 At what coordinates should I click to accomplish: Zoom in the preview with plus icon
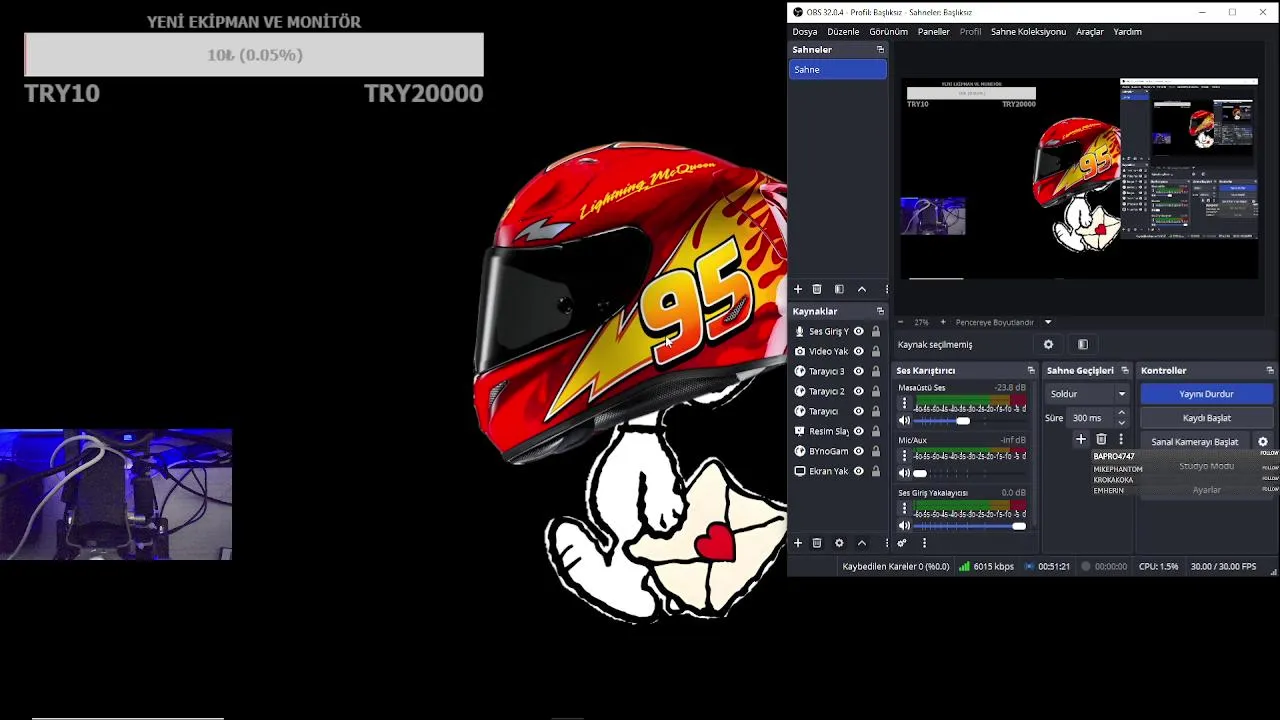pyautogui.click(x=942, y=322)
